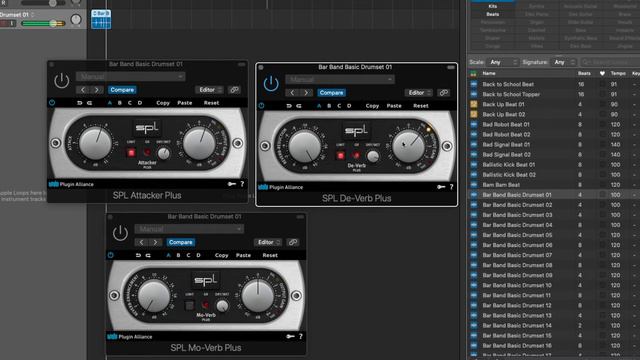Screen dimensions: 640x360
Task: Click help question mark in De-Verb Plus
Action: pos(451,187)
